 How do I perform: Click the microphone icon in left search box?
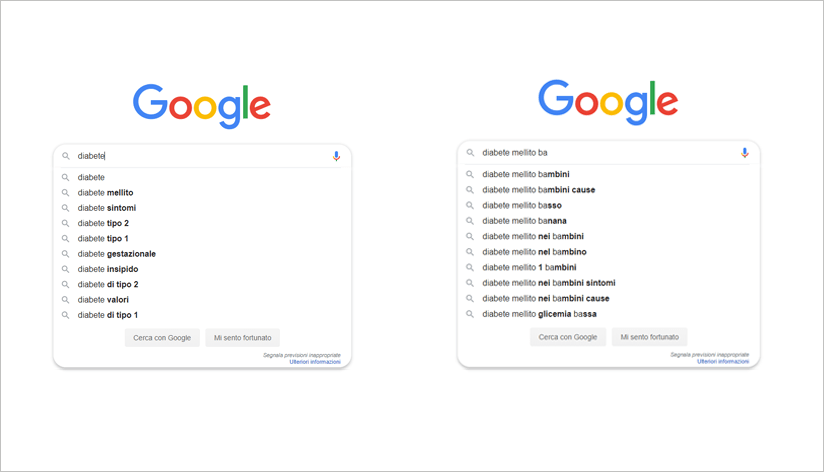coord(336,156)
